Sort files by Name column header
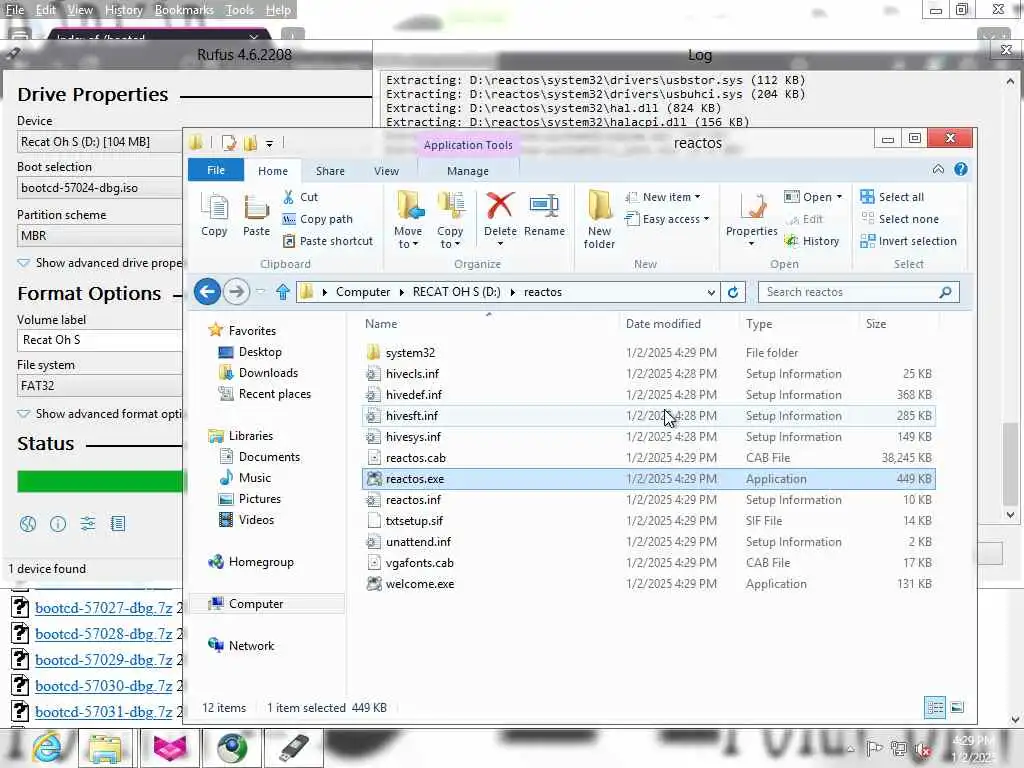The image size is (1024, 768). pos(381,323)
